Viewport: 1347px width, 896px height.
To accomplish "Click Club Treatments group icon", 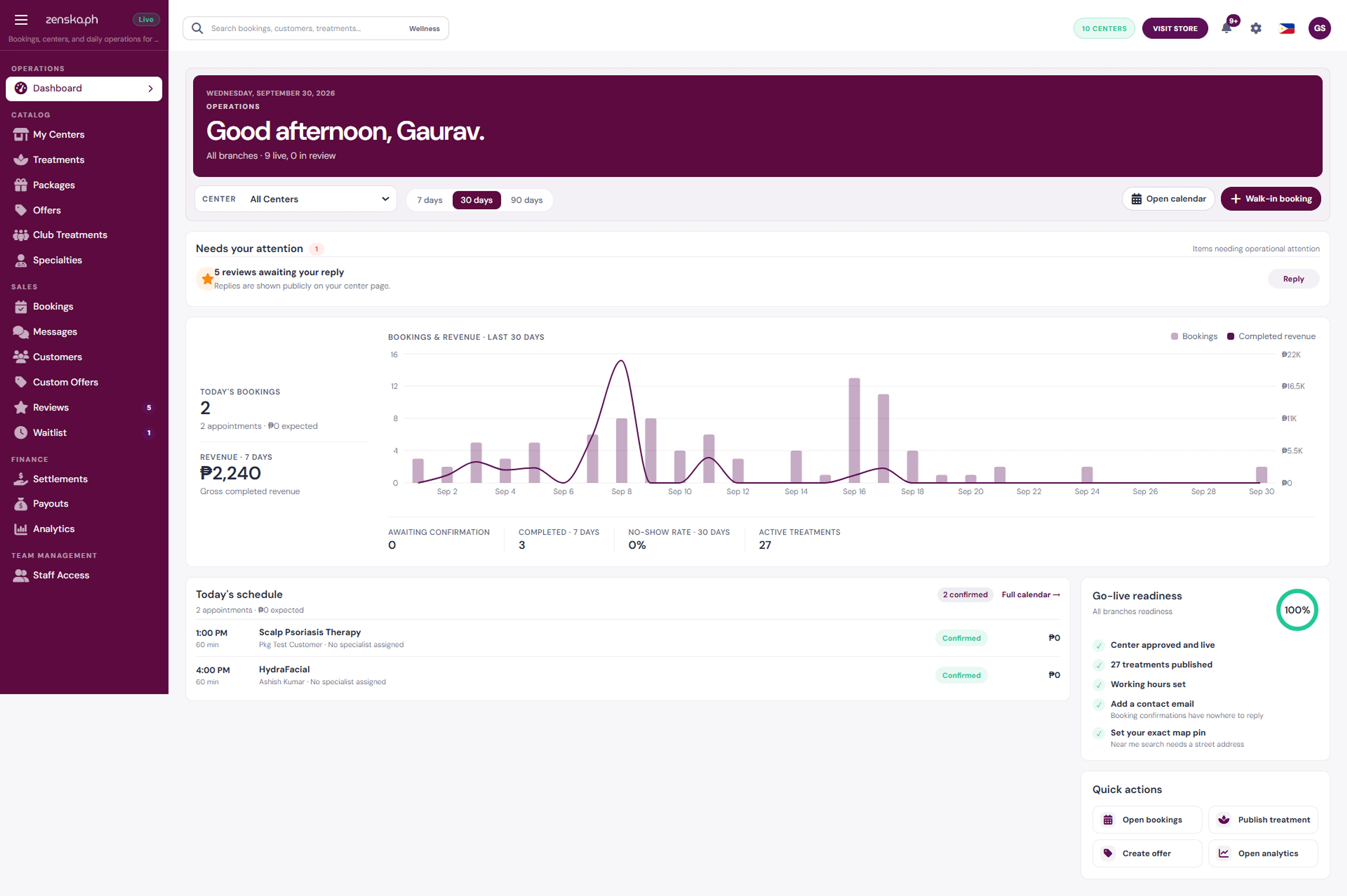I will 21,235.
